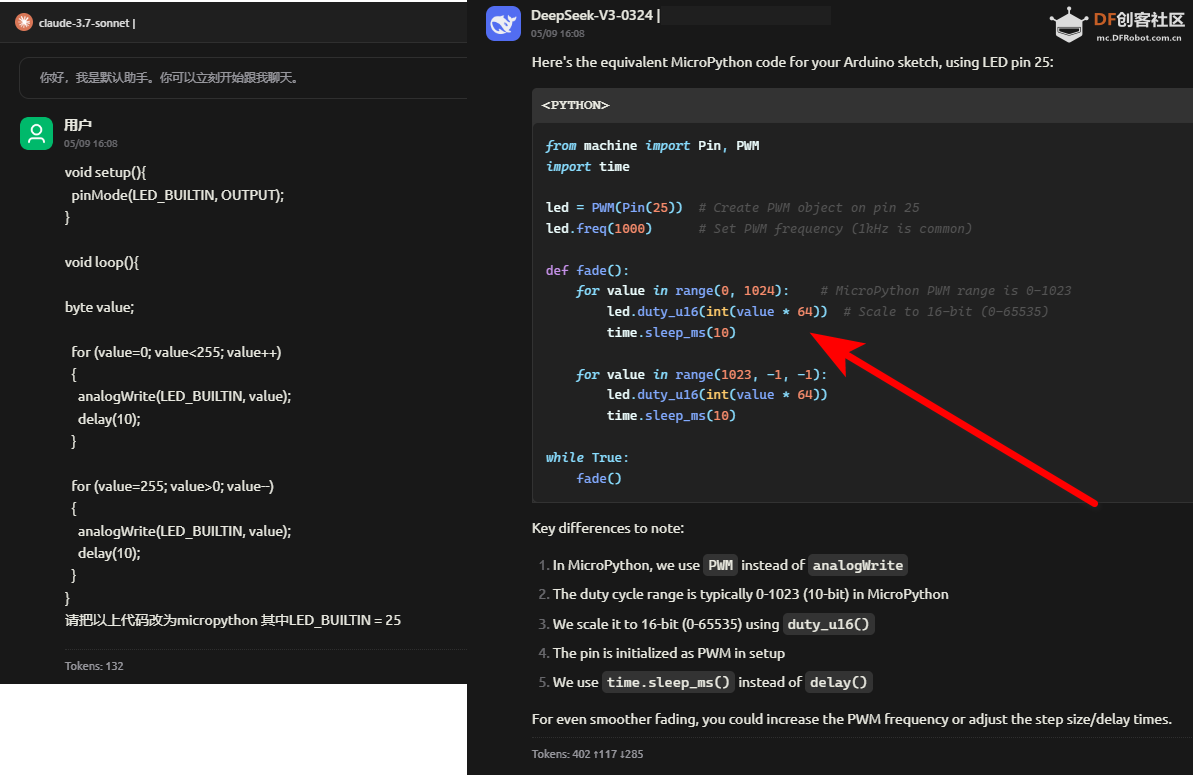This screenshot has height=783, width=1202.
Task: Click the default assistant greeting message box
Action: 243,77
